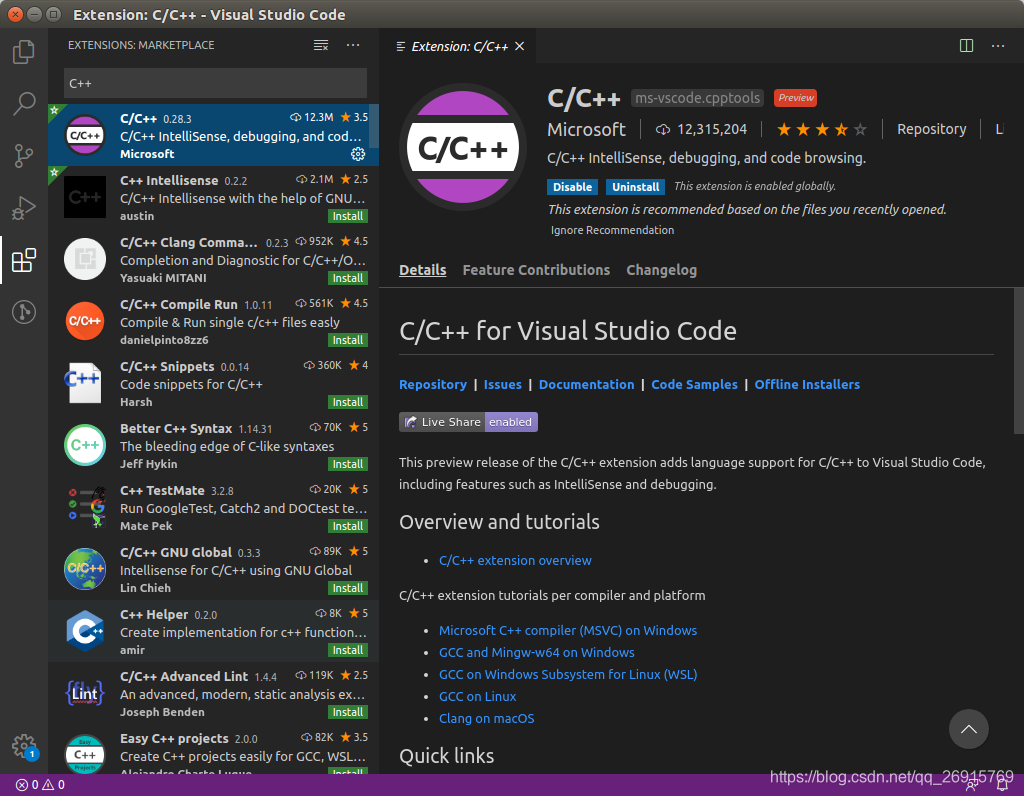Click the Live Share enabled badge

tap(468, 422)
